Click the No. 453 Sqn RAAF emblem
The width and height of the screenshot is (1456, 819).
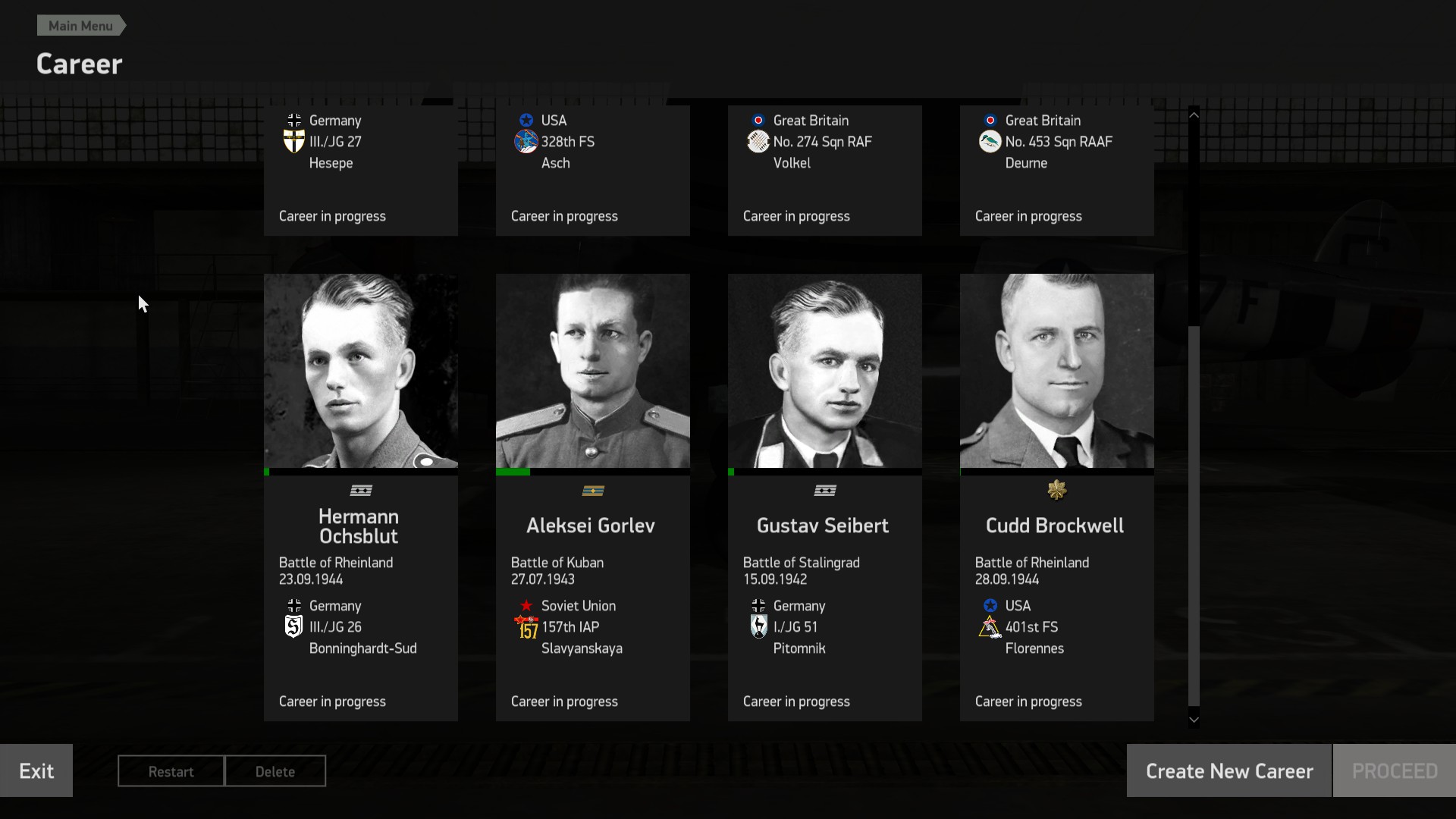tap(990, 142)
